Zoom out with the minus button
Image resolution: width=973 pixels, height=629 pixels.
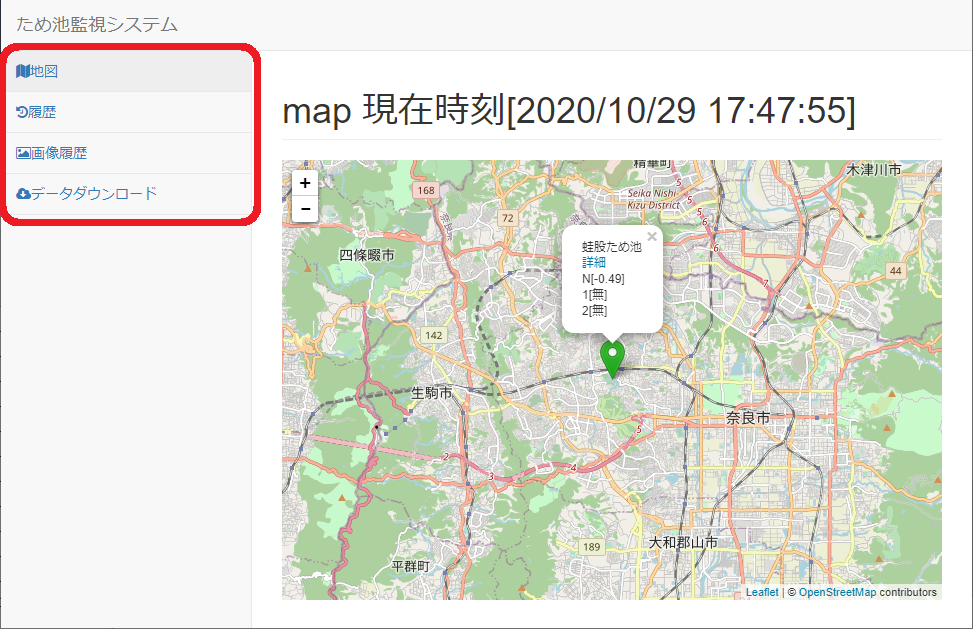(305, 209)
